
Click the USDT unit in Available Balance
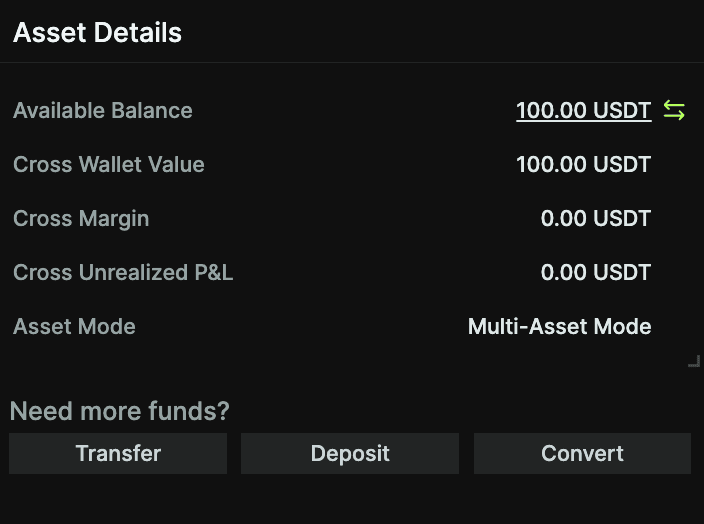(622, 110)
